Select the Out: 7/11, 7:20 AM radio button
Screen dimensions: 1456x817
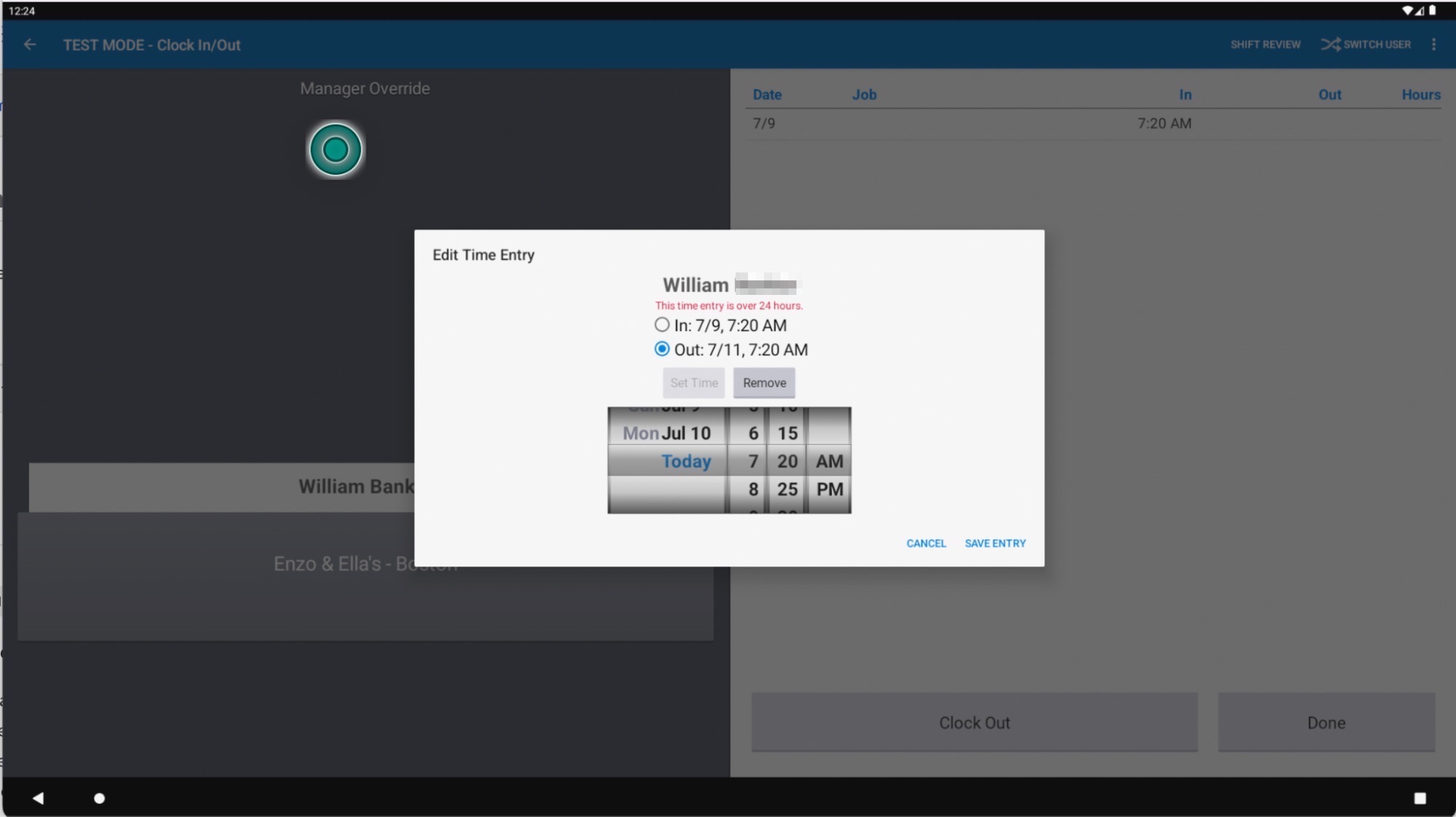tap(661, 350)
